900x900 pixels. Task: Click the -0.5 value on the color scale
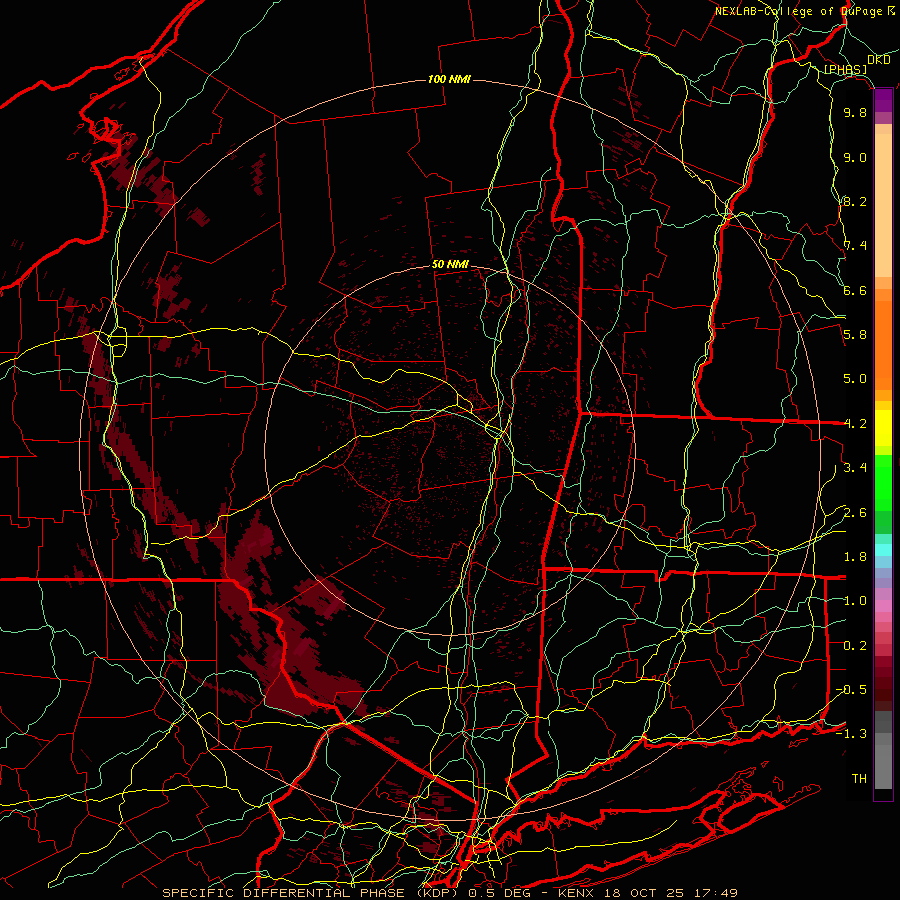coord(852,690)
